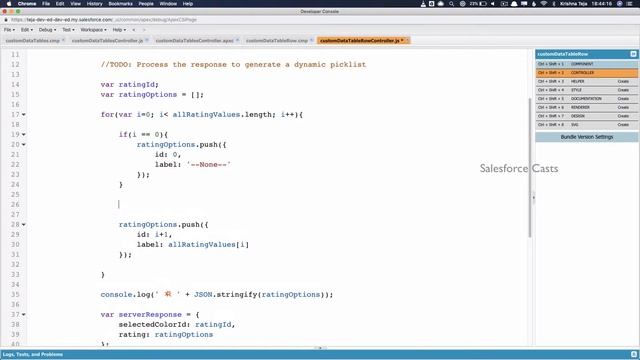The image size is (640, 360).
Task: Expand Logs, Tests, and Problems panel
Action: (x=33, y=354)
